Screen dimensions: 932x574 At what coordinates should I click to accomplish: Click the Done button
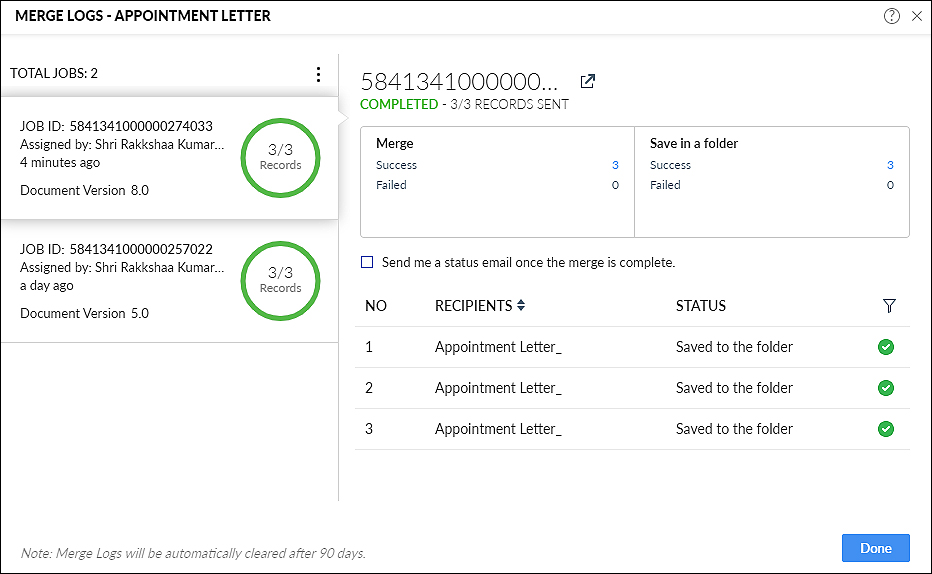point(876,548)
